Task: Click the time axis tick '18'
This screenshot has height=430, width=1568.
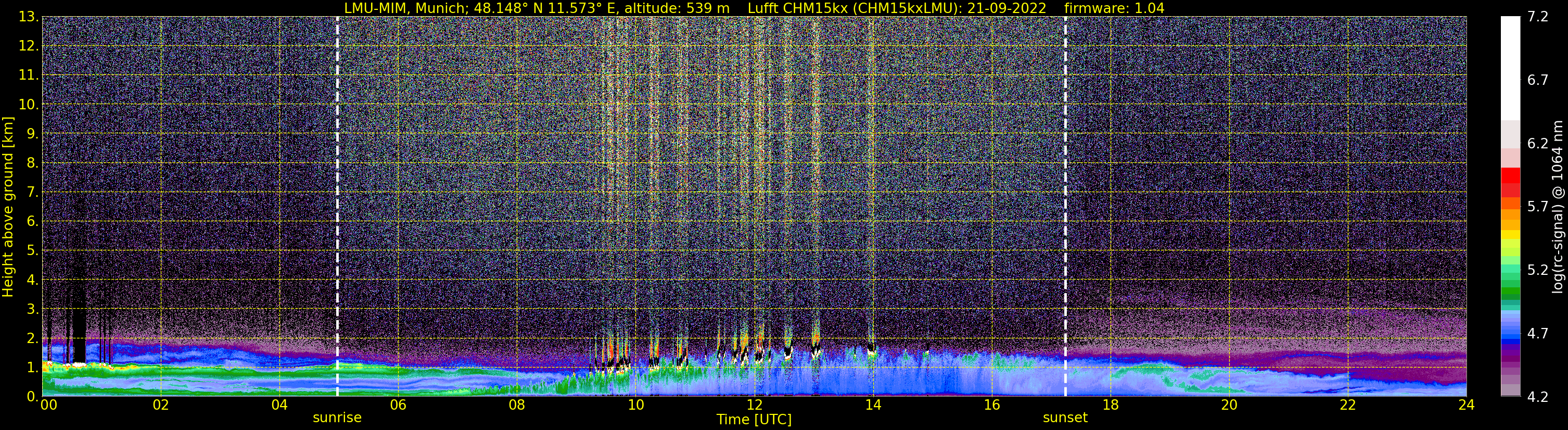Action: coord(1110,406)
